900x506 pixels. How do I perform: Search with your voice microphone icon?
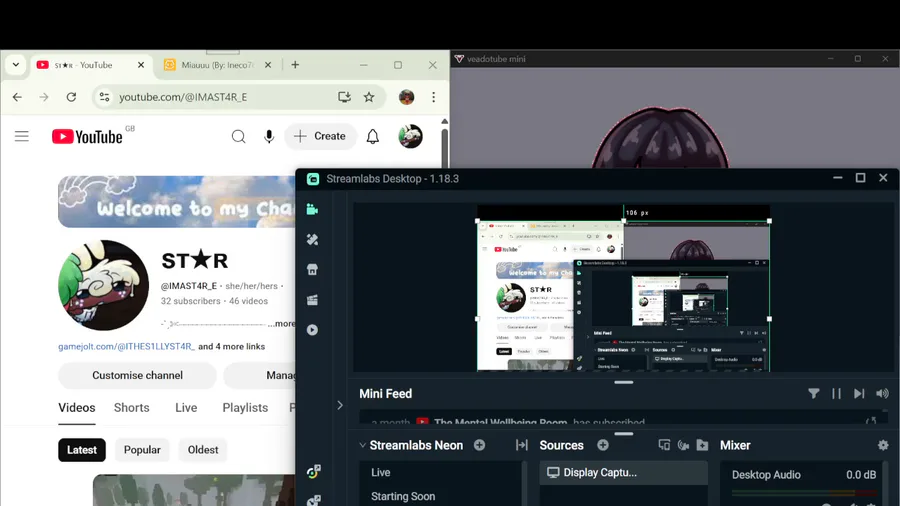pos(269,137)
